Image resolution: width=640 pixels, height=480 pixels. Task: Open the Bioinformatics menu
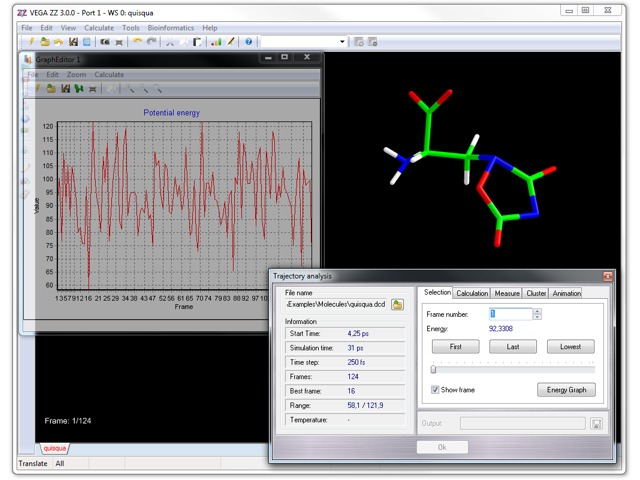pyautogui.click(x=171, y=28)
